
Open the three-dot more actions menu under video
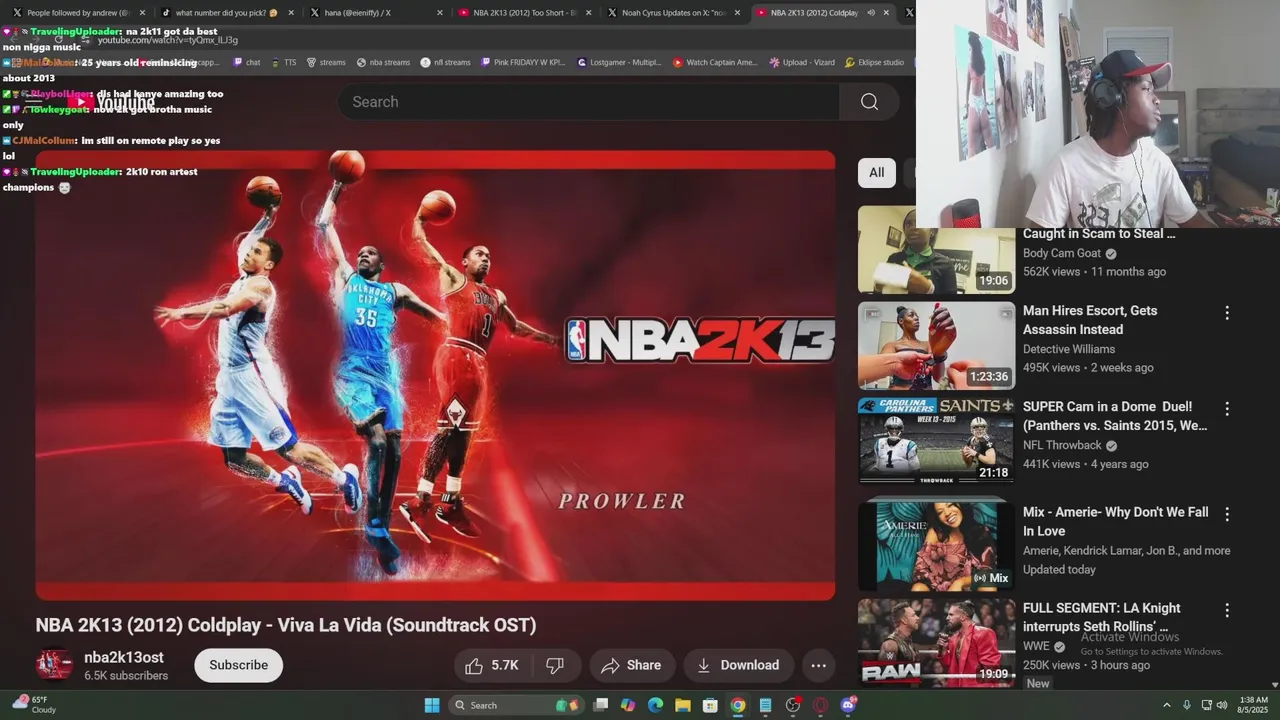[818, 665]
